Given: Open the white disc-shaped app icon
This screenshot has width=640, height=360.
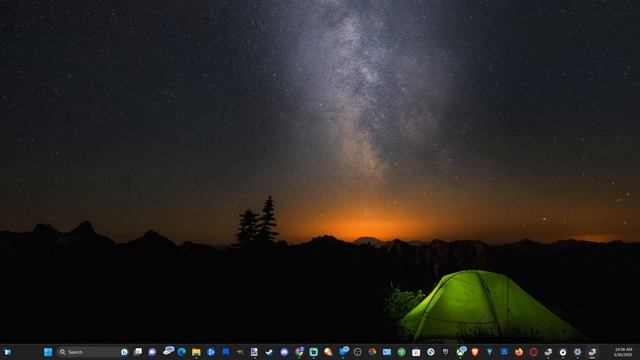Looking at the screenshot, I should [x=563, y=352].
